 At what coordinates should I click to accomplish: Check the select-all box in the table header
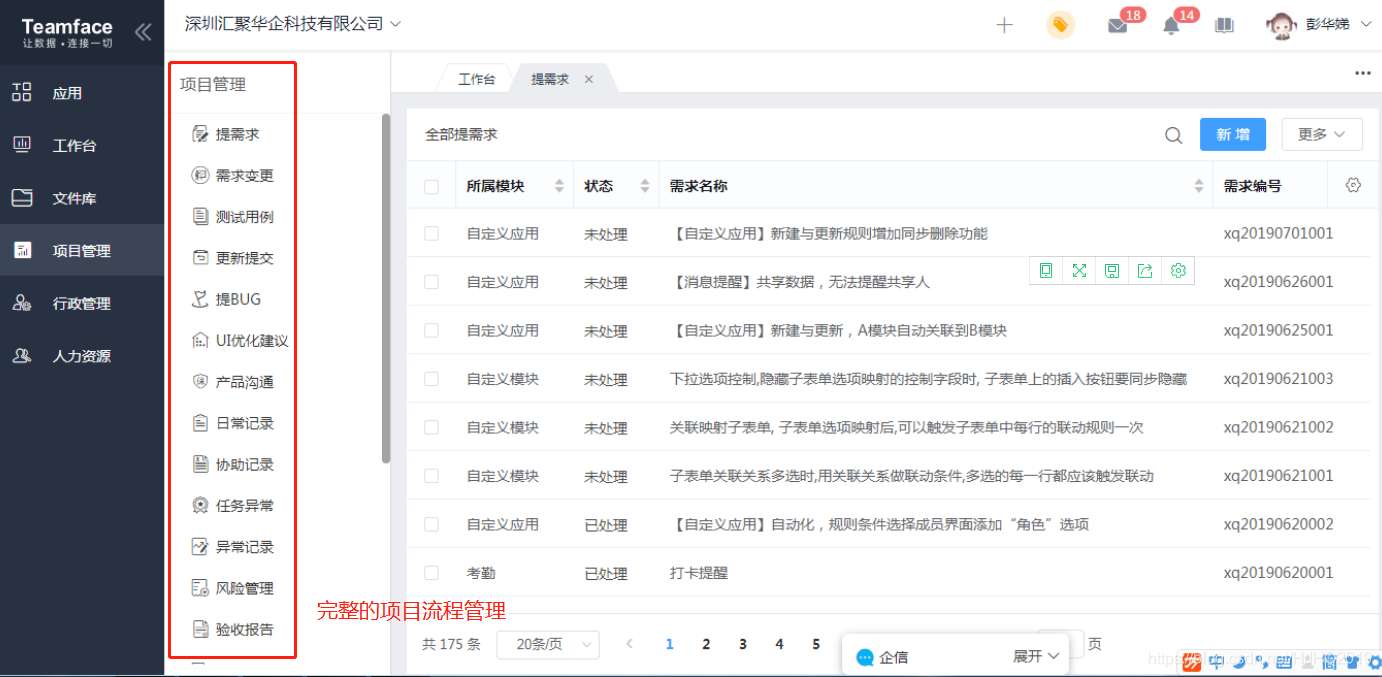point(432,185)
